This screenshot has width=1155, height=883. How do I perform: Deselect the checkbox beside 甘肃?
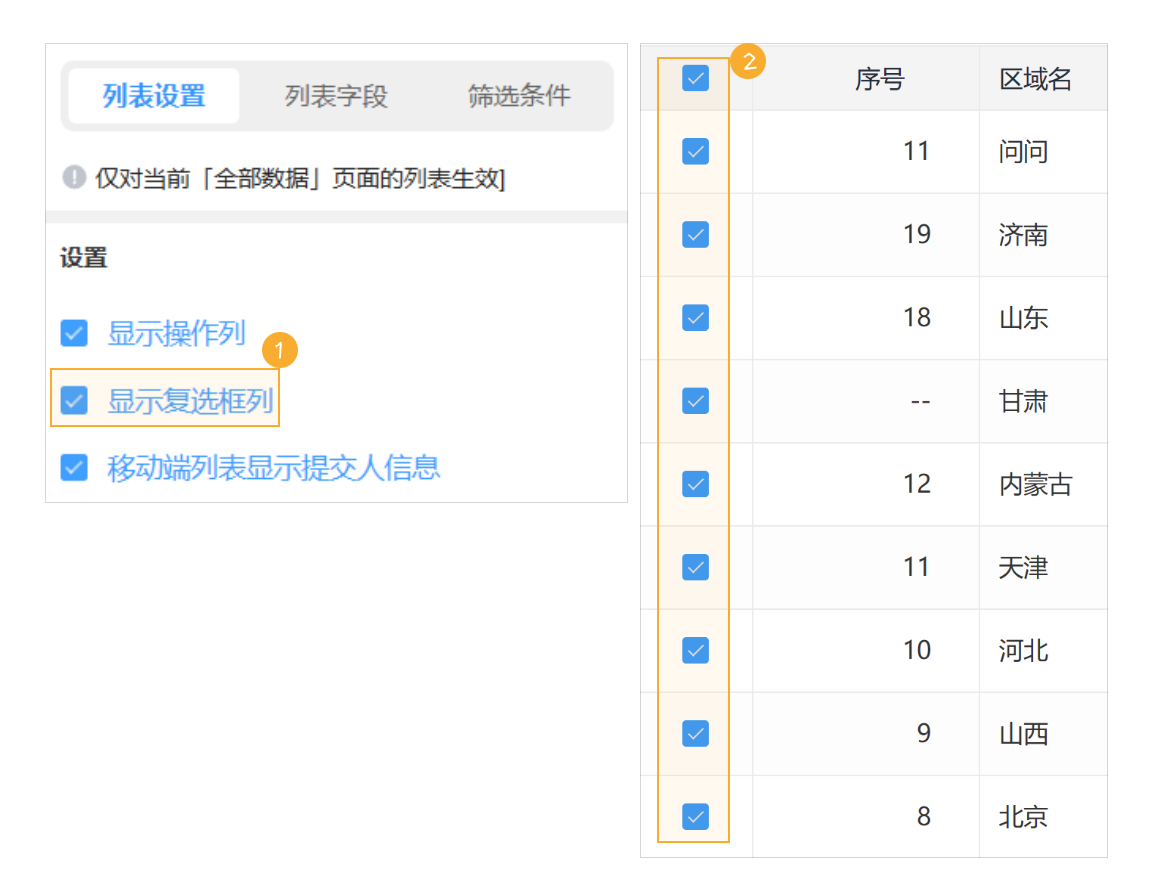tap(695, 400)
